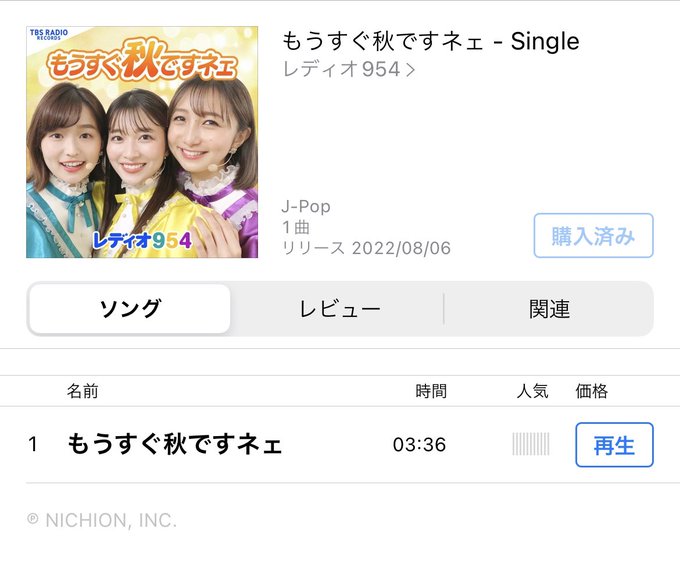Open the album artwork thumbnail
680x564 pixels.
click(x=142, y=142)
